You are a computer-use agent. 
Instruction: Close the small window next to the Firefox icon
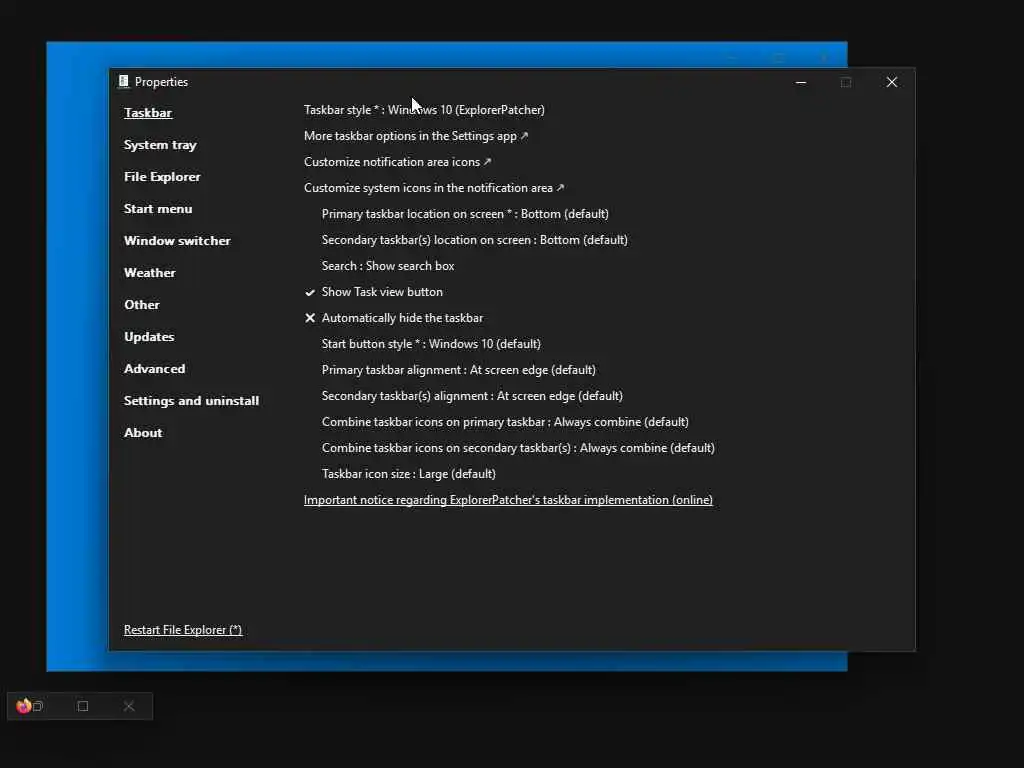click(x=129, y=706)
